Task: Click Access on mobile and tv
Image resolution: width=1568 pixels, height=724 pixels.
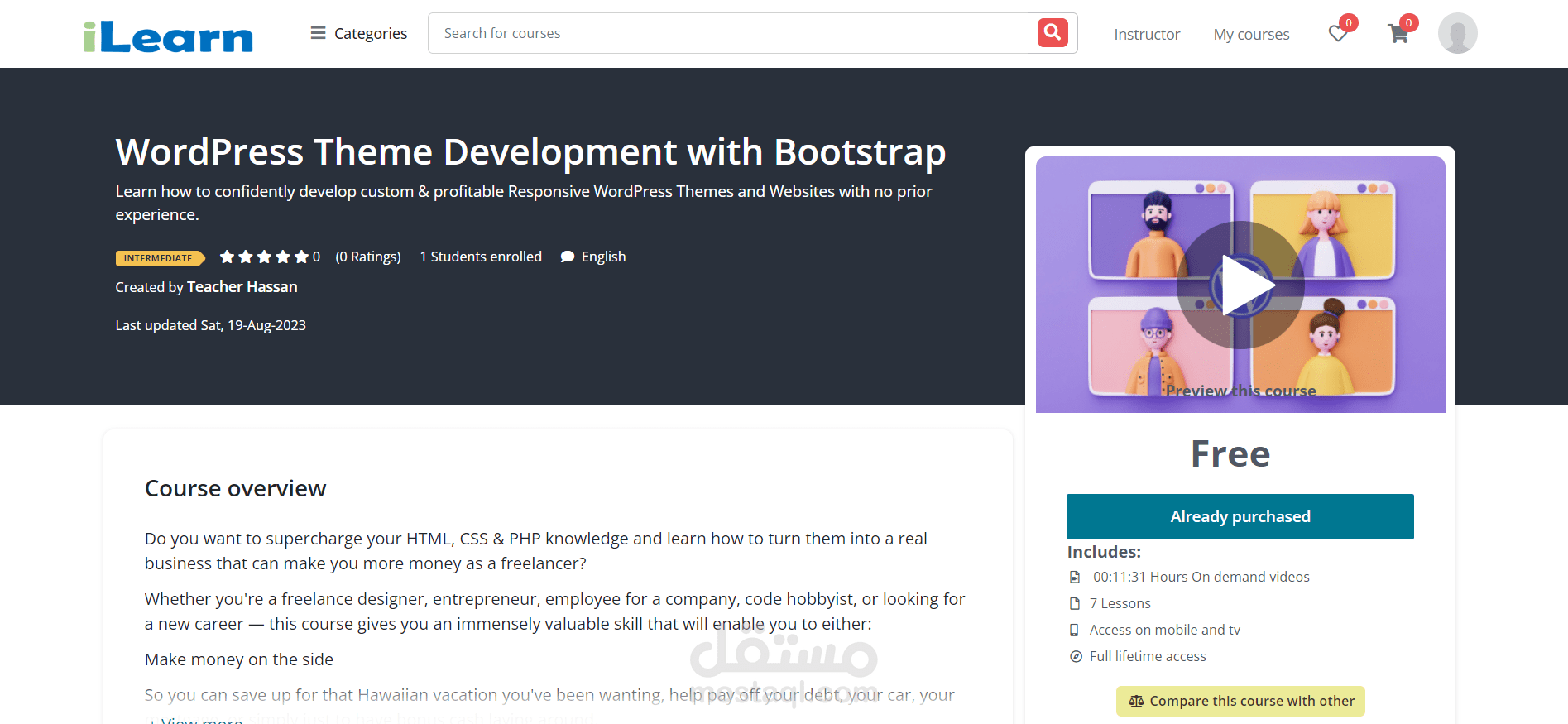Action: [x=1164, y=630]
